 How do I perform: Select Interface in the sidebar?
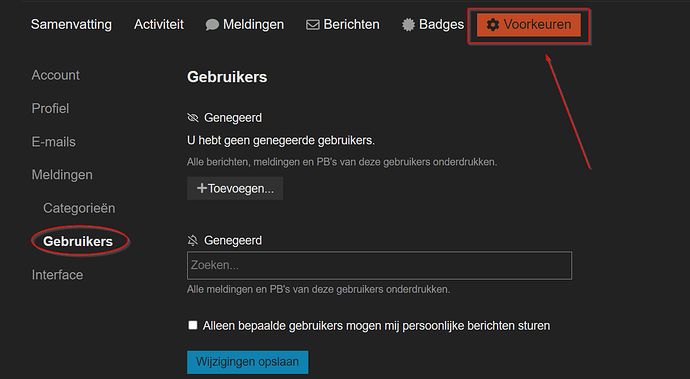[x=57, y=275]
